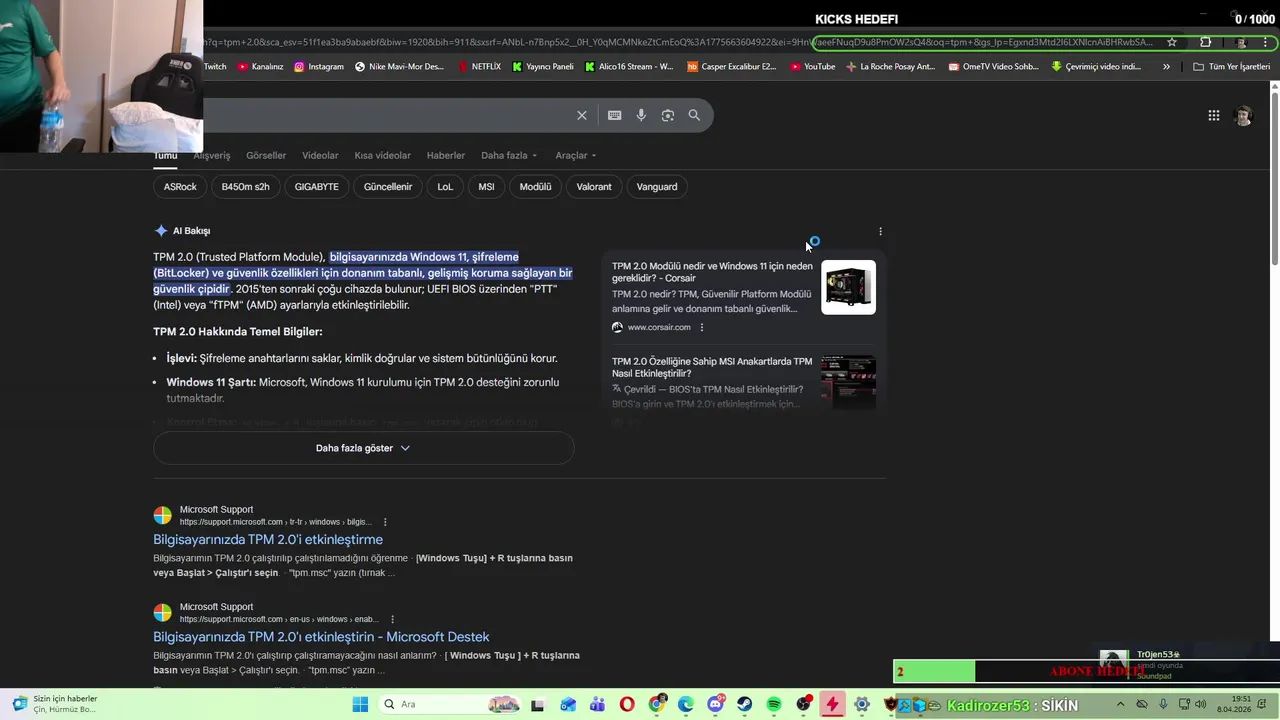Viewport: 1280px width, 720px height.
Task: Switch to Chrome on the taskbar
Action: coord(657,704)
